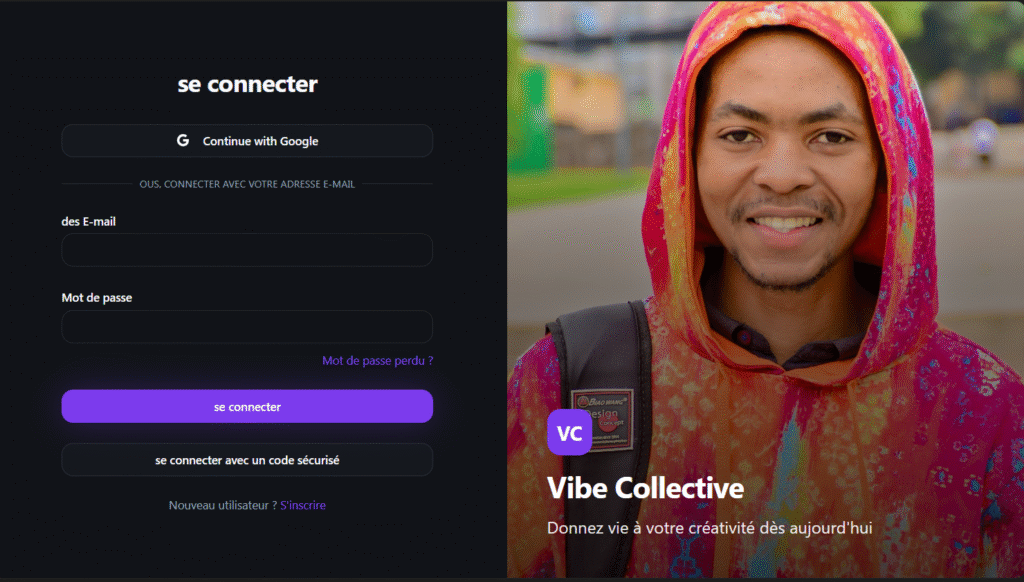The image size is (1024, 582).
Task: Continue with Google sign-in button
Action: [x=247, y=140]
